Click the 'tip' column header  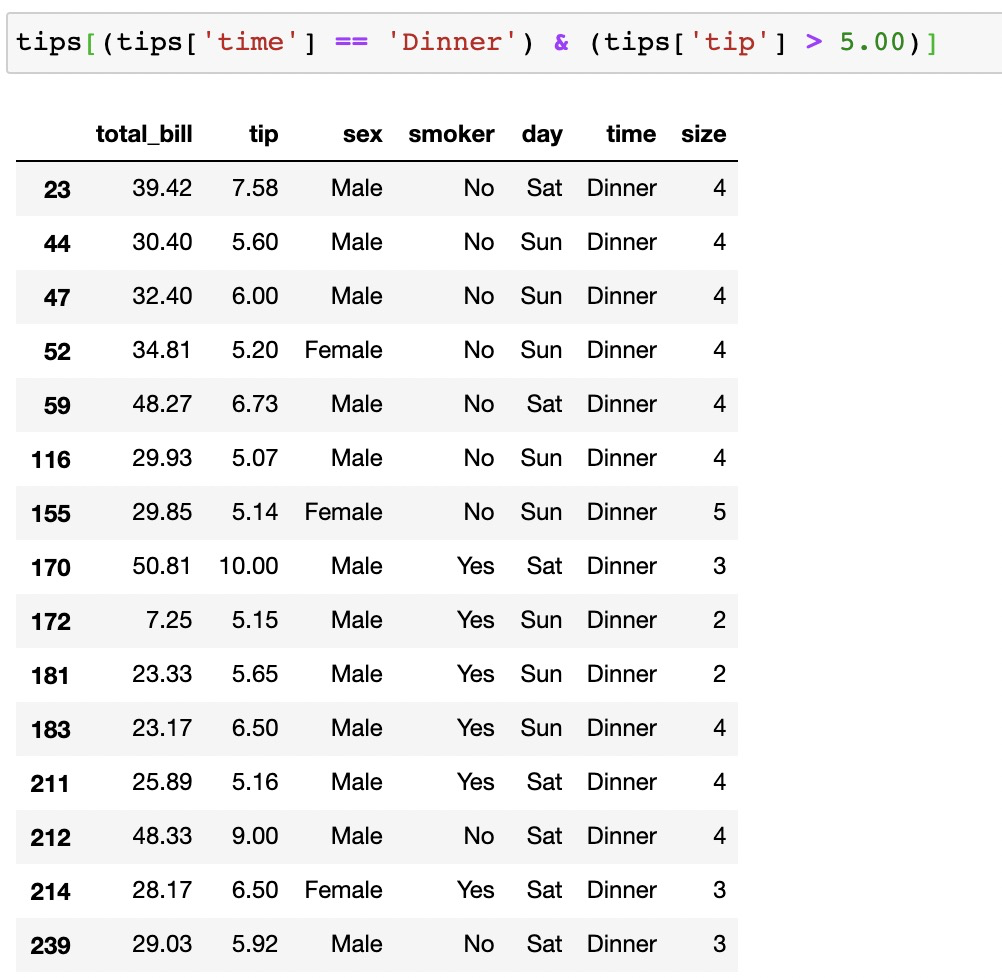[263, 134]
